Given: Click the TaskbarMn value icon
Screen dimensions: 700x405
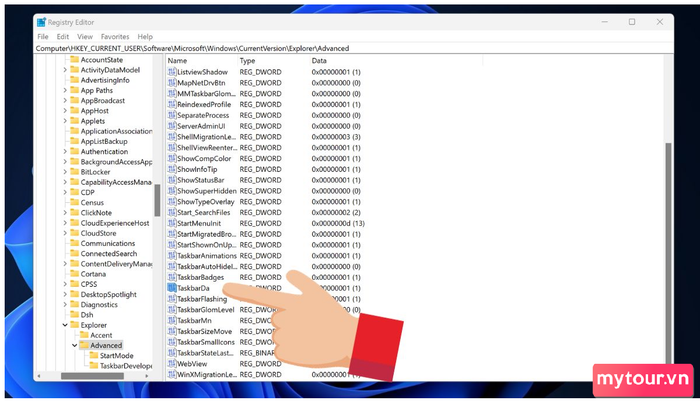Looking at the screenshot, I should pos(172,321).
